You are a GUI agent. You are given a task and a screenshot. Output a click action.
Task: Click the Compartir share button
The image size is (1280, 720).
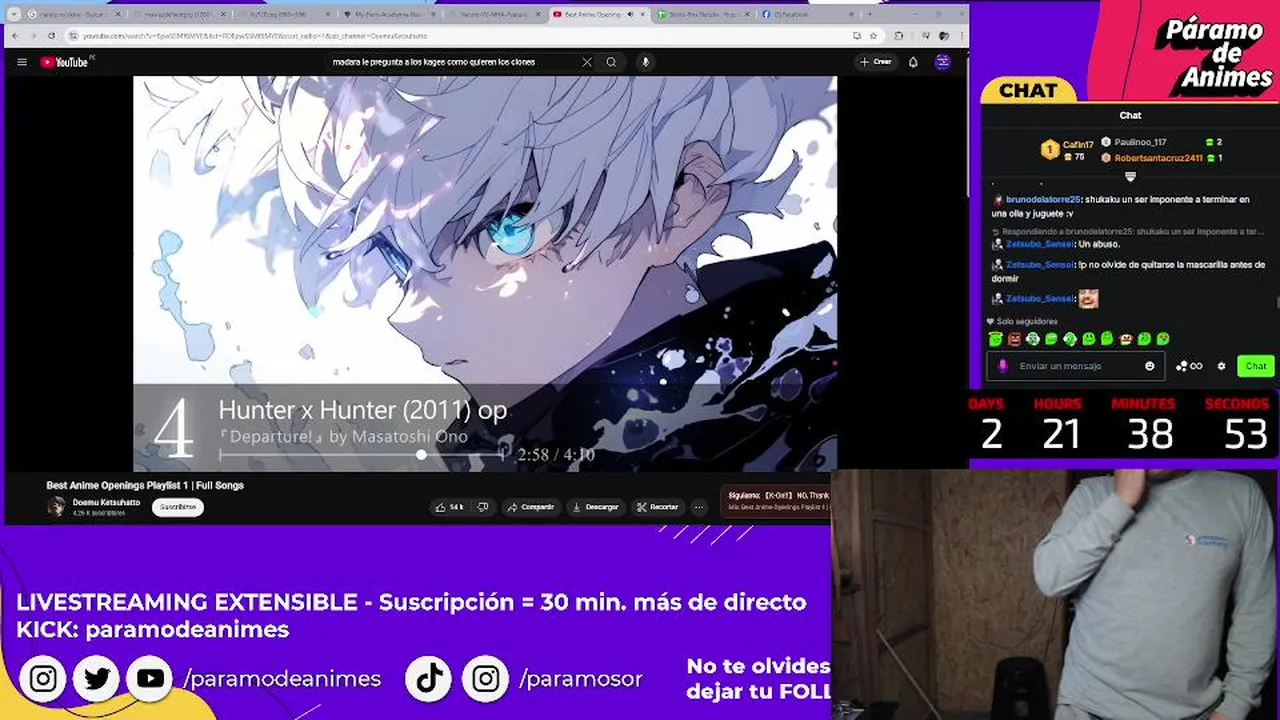531,507
